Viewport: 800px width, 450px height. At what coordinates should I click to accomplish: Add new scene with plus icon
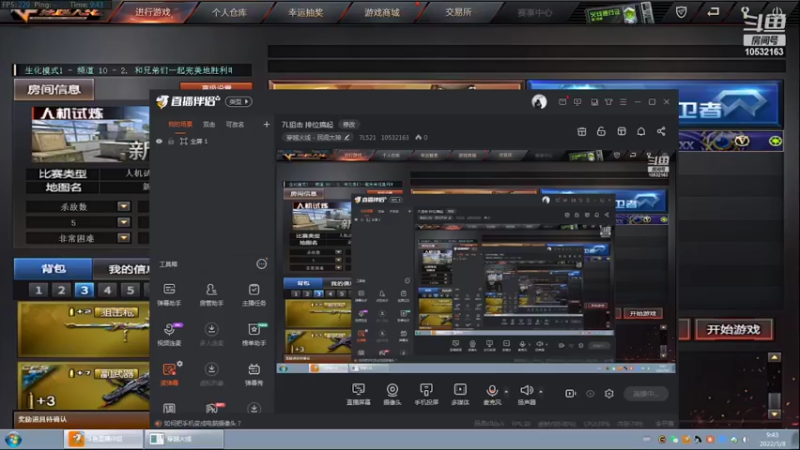tap(266, 124)
